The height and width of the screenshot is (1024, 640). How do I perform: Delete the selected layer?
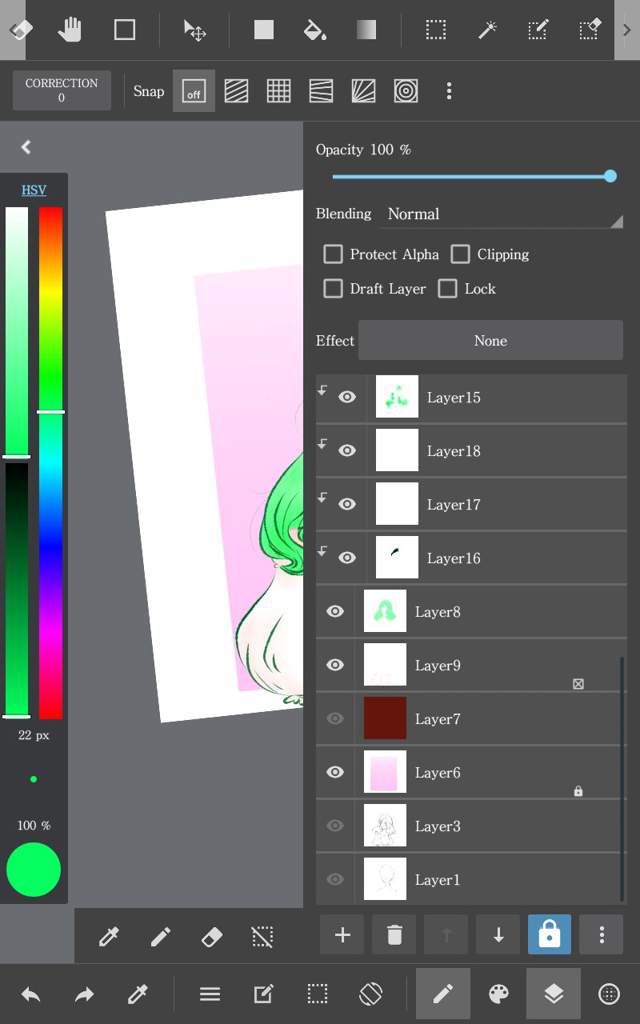[394, 935]
